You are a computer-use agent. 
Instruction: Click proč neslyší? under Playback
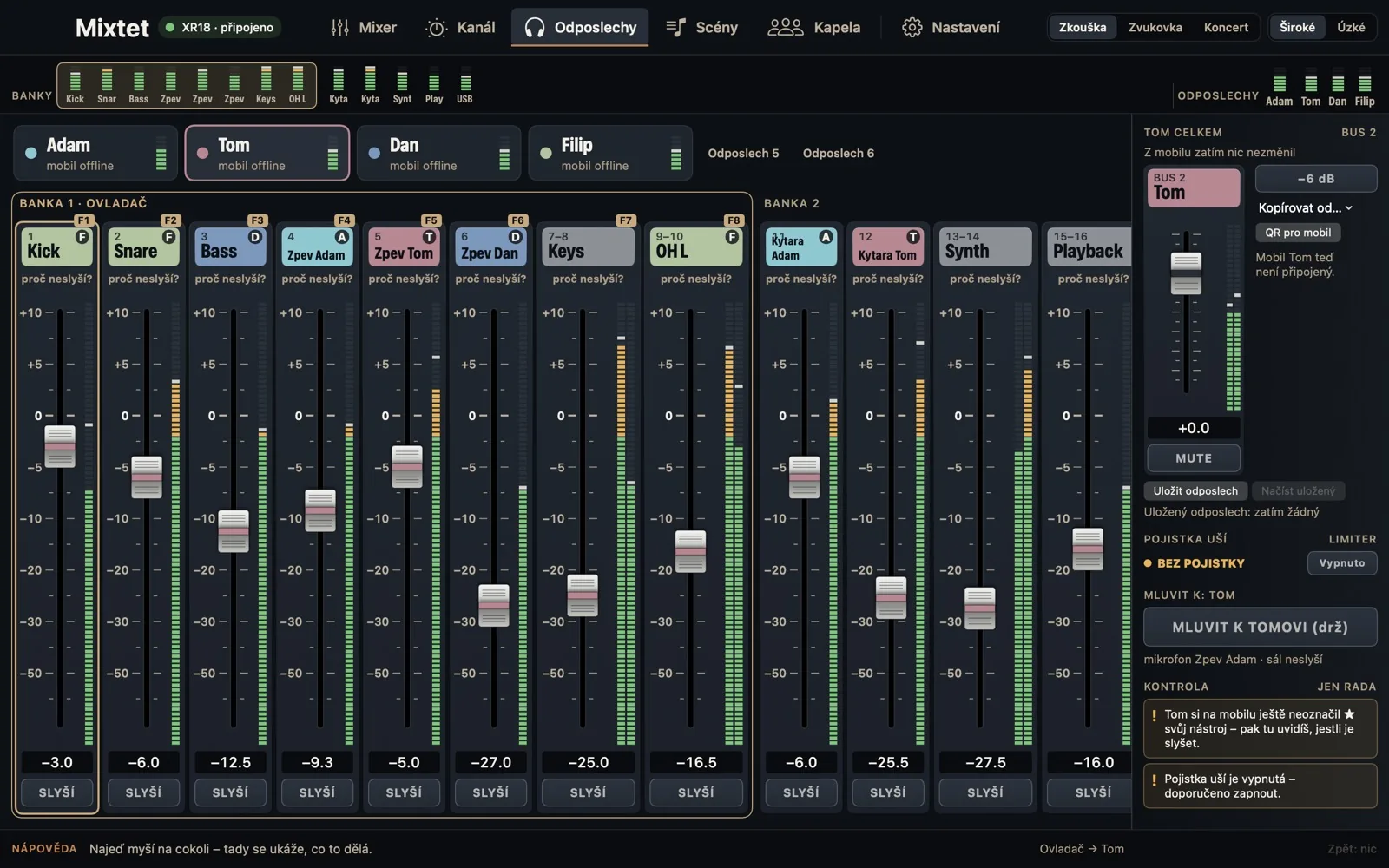click(1093, 279)
